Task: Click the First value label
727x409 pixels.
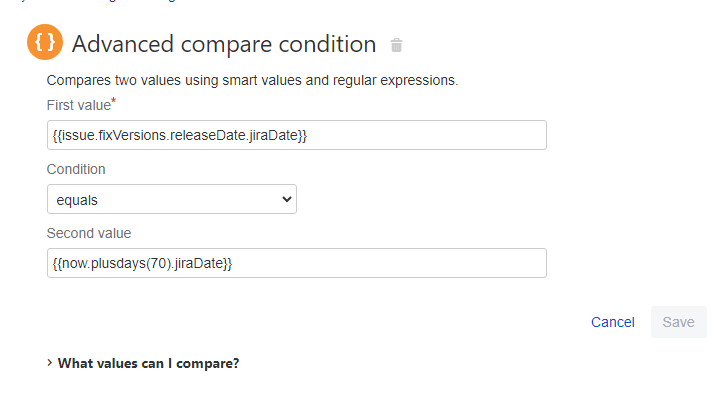Action: point(79,105)
